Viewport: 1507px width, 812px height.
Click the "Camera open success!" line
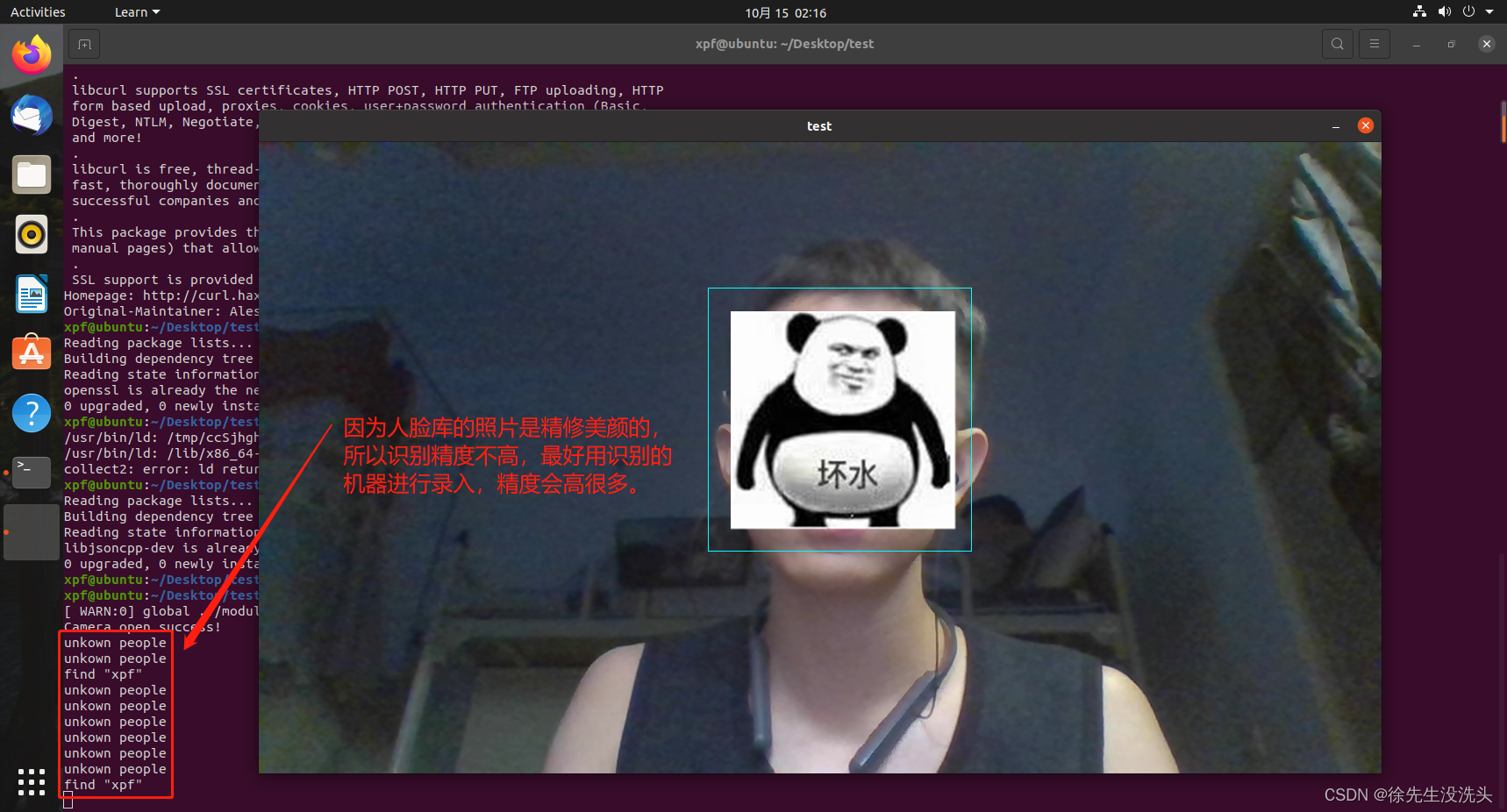coord(142,627)
